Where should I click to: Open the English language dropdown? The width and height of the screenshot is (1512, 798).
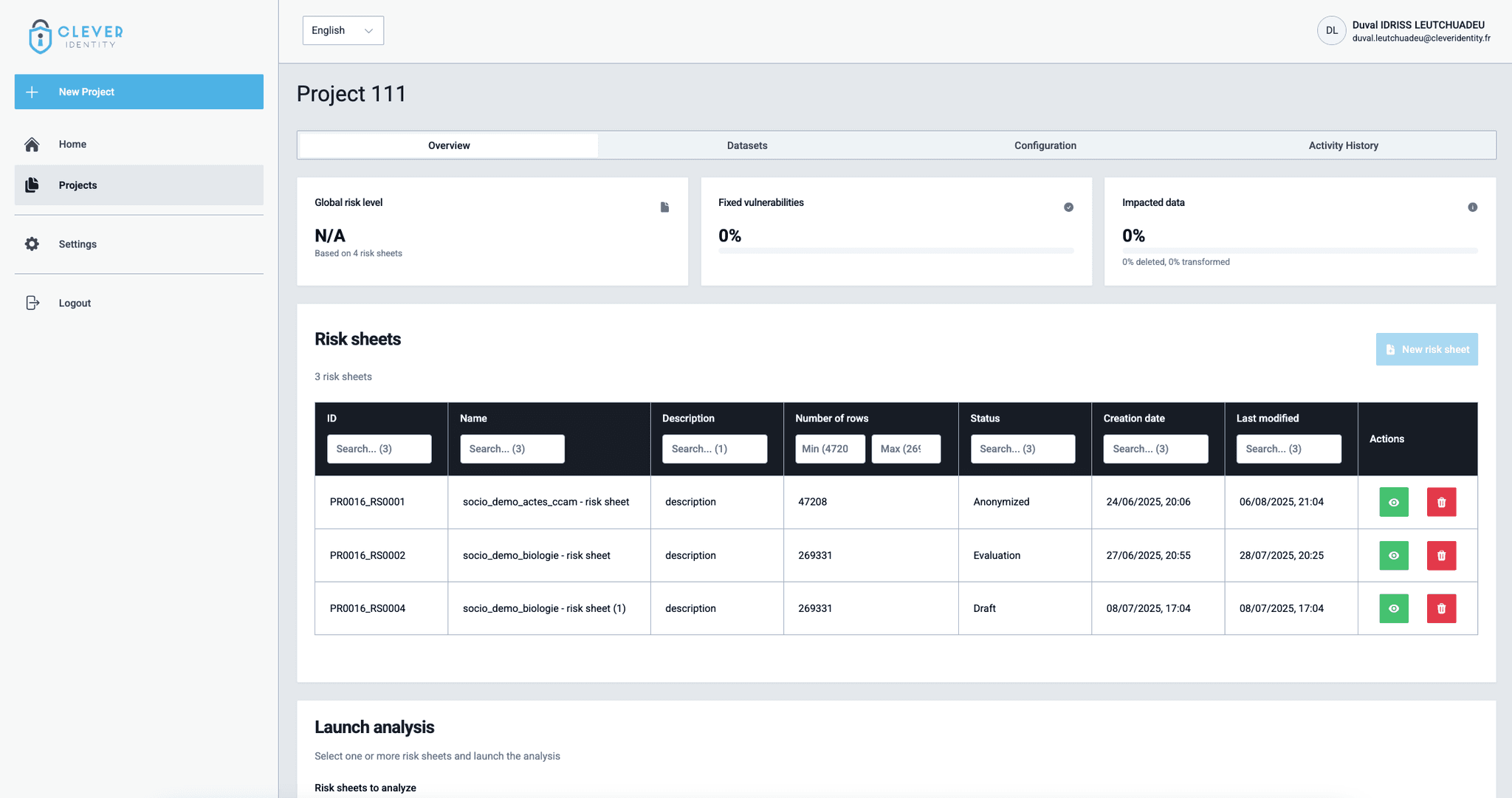point(343,30)
